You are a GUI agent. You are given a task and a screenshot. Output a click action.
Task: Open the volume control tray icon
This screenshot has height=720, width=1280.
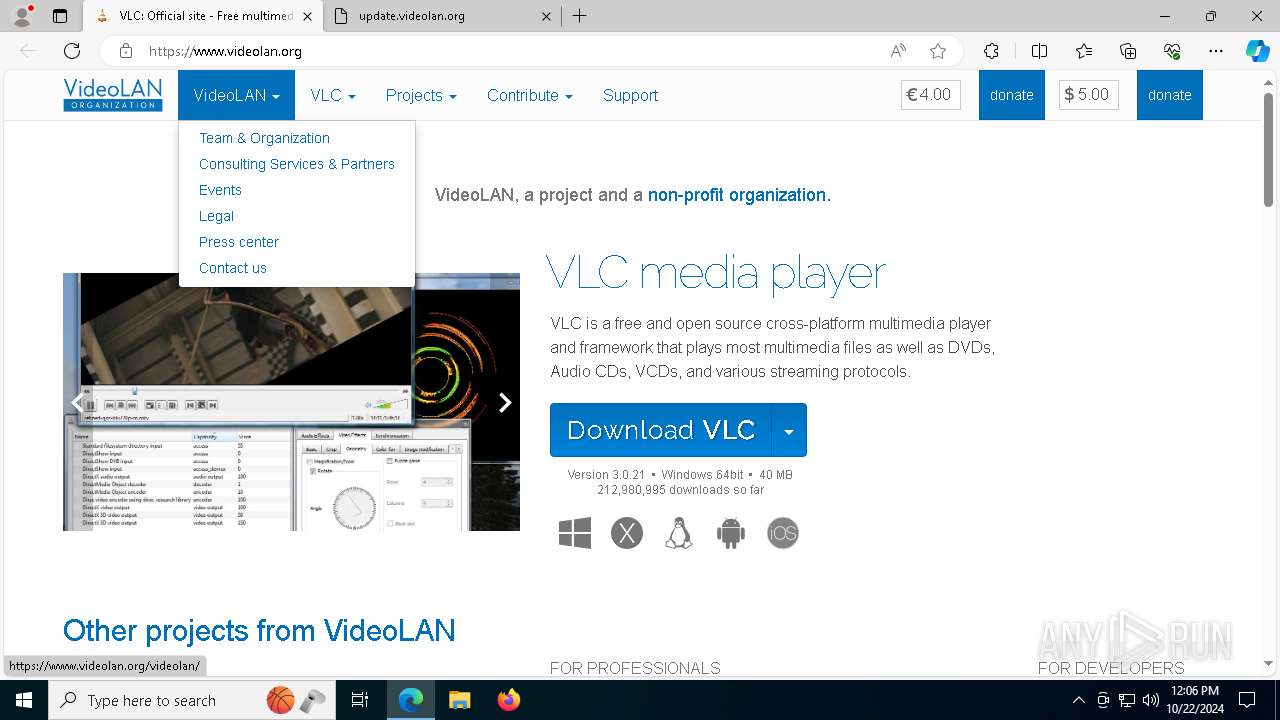coord(1150,700)
